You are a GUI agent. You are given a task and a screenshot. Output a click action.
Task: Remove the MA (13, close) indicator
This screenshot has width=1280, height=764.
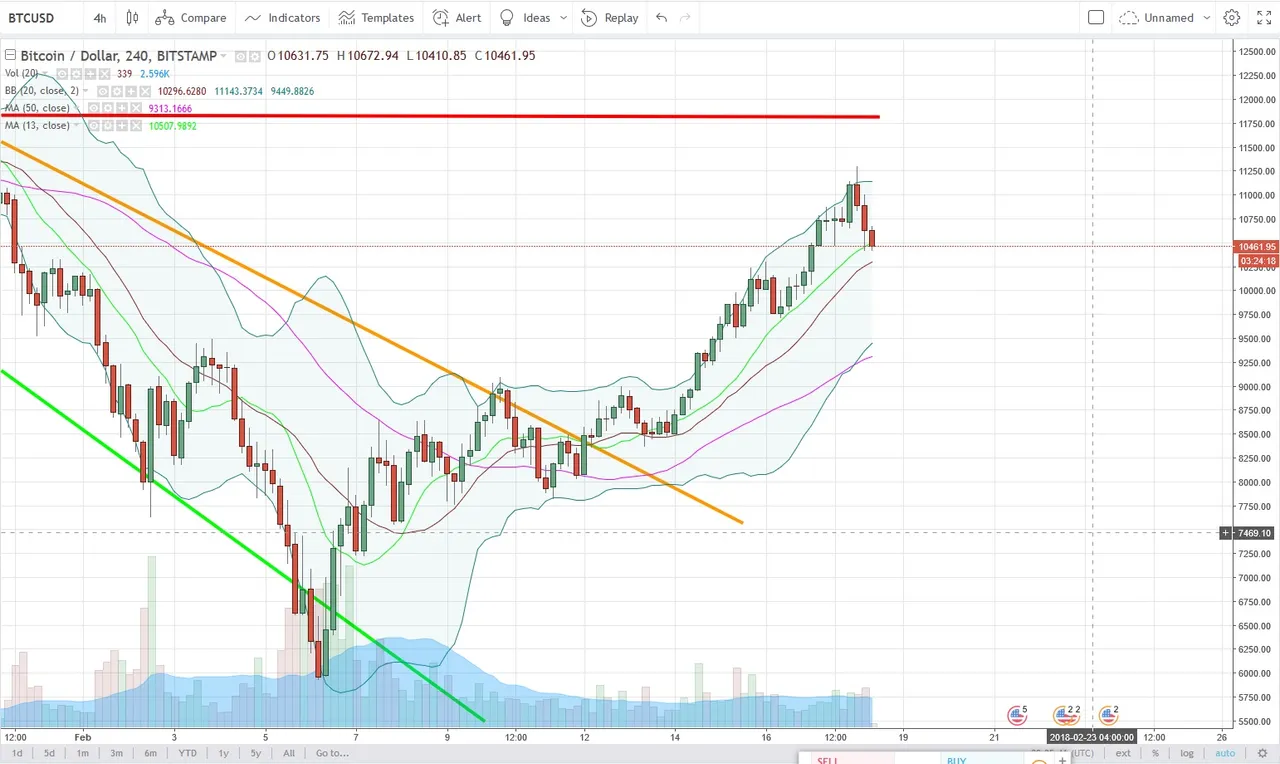[136, 126]
